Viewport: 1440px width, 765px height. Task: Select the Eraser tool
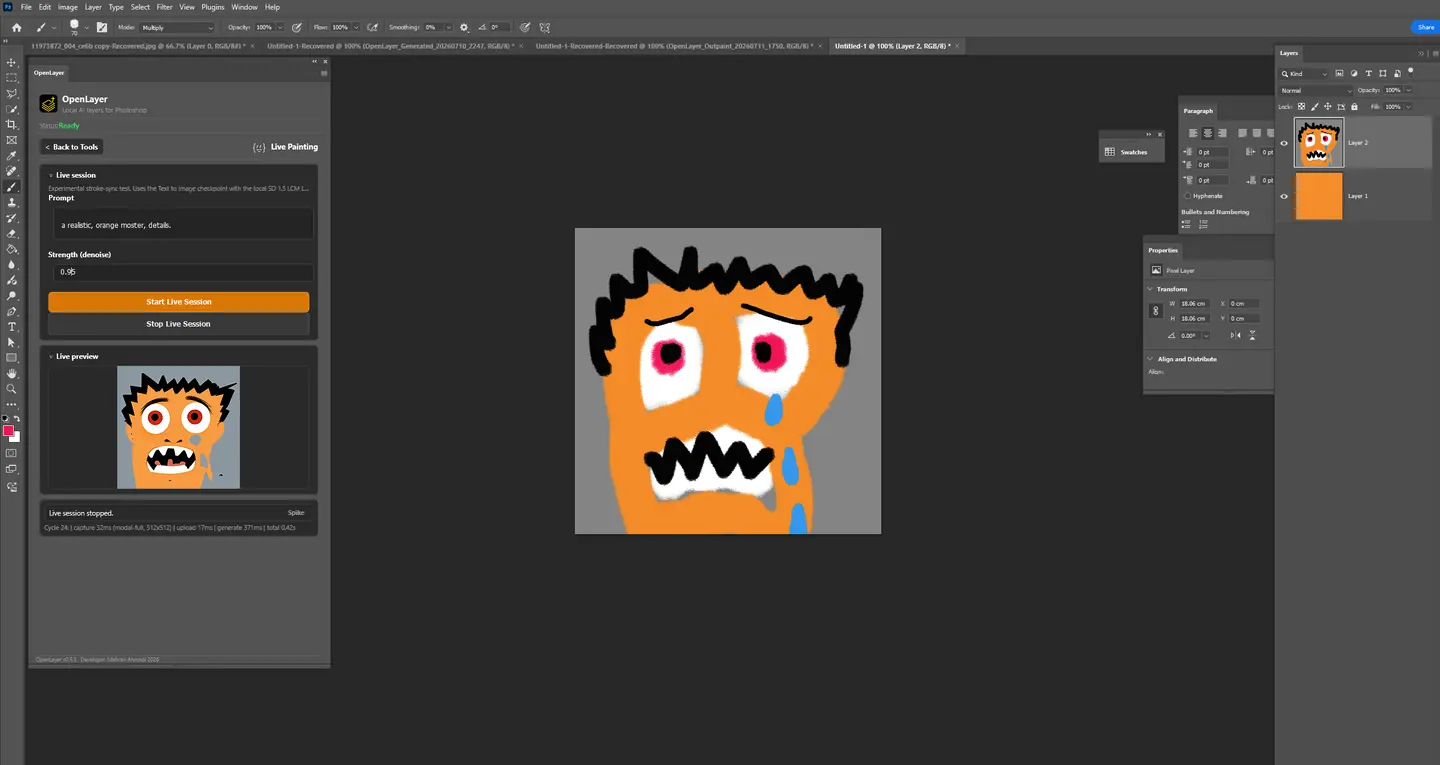(x=12, y=233)
